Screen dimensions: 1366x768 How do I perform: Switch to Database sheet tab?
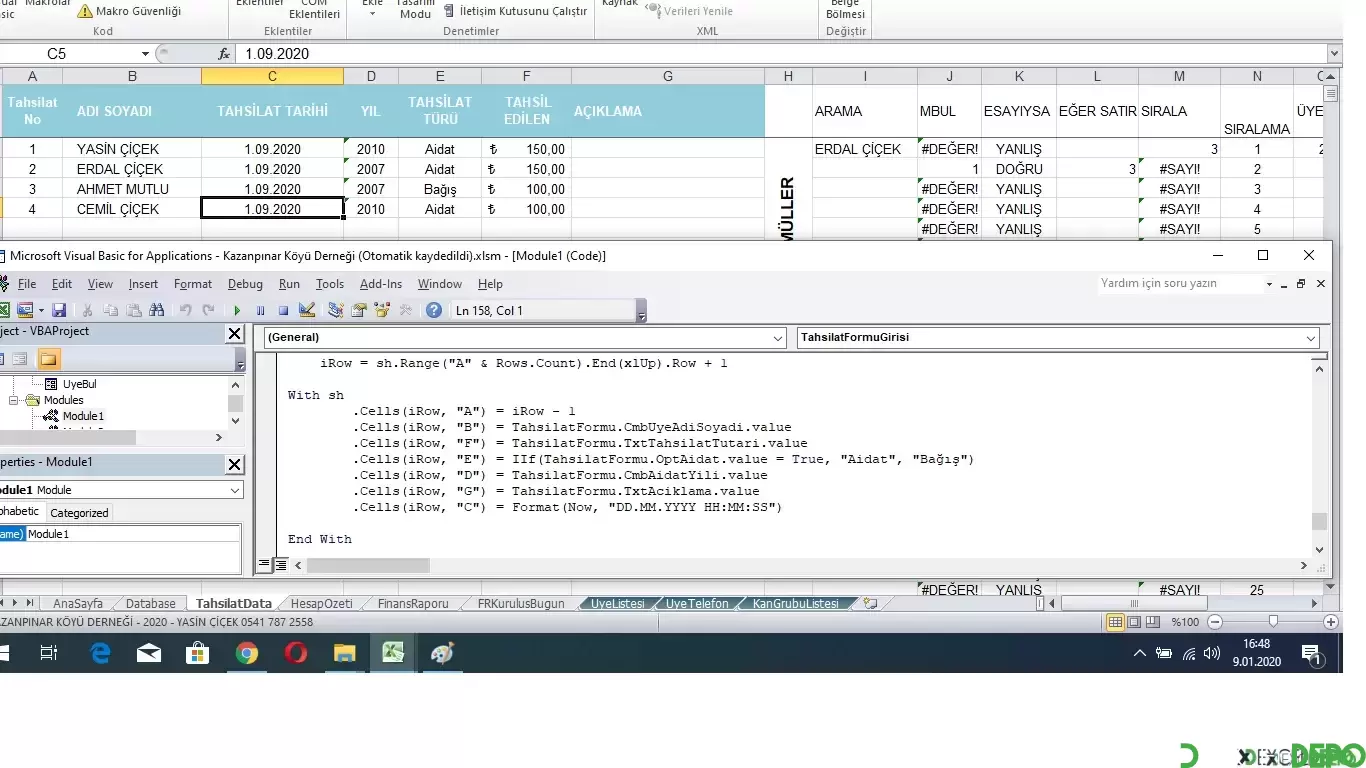pyautogui.click(x=151, y=603)
